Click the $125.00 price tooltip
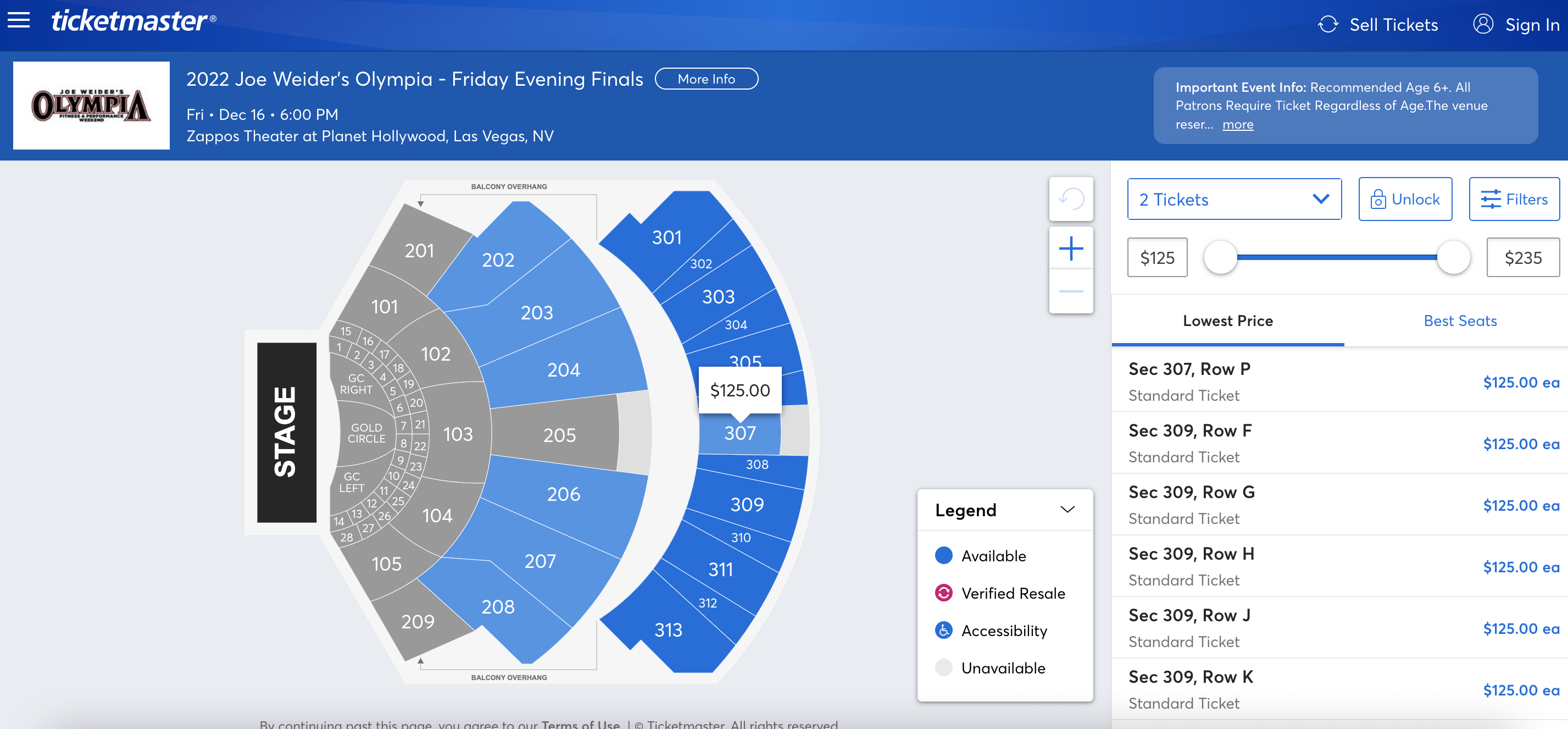The width and height of the screenshot is (1568, 729). pyautogui.click(x=739, y=390)
